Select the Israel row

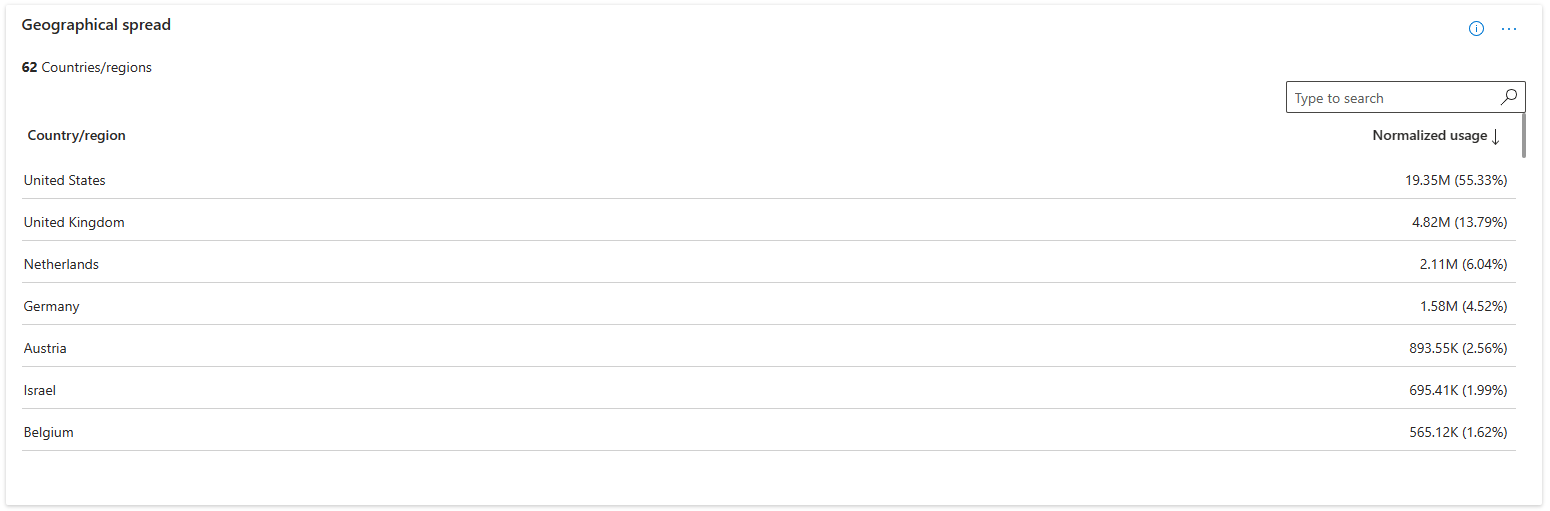coord(769,389)
